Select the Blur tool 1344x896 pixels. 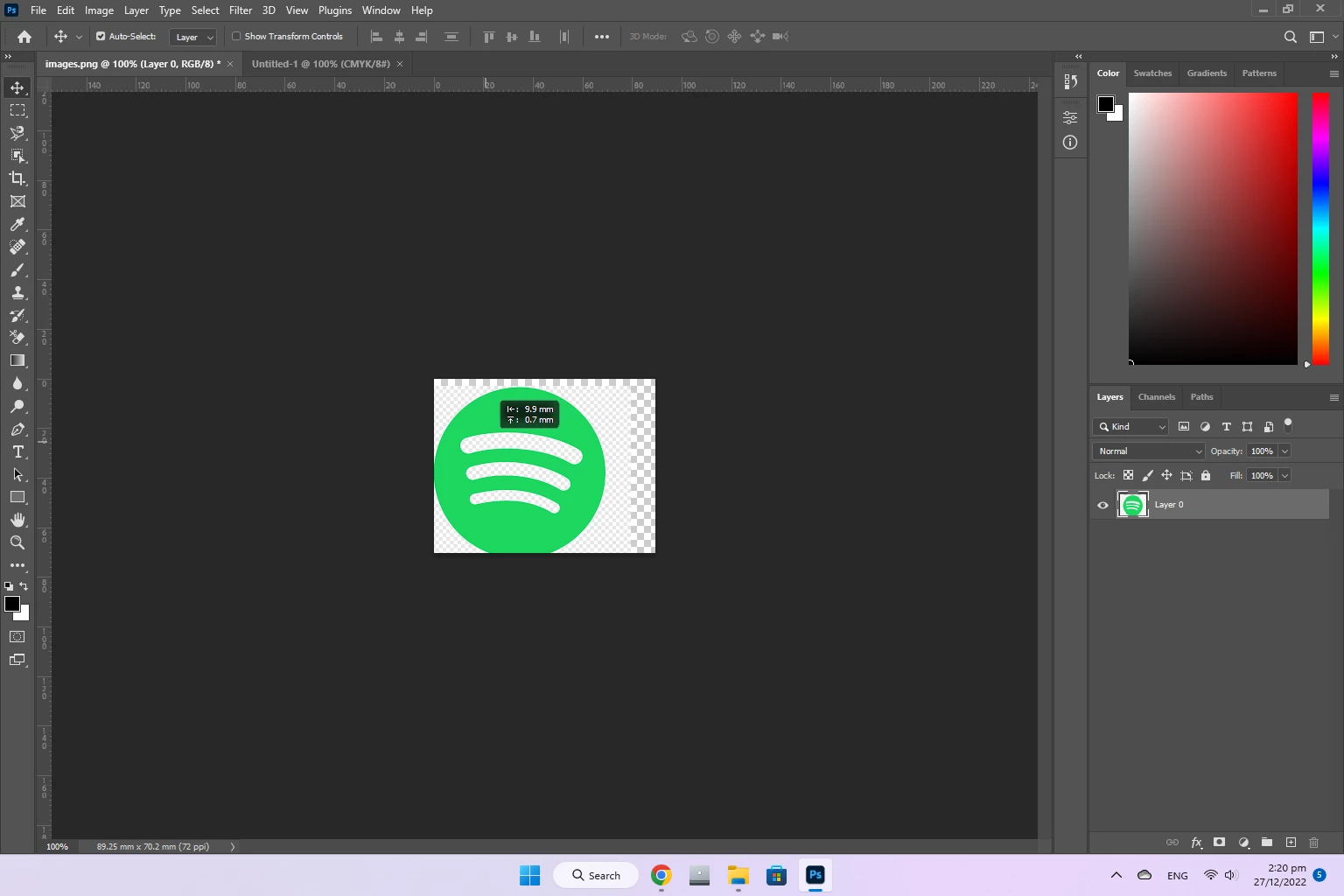pos(17,383)
